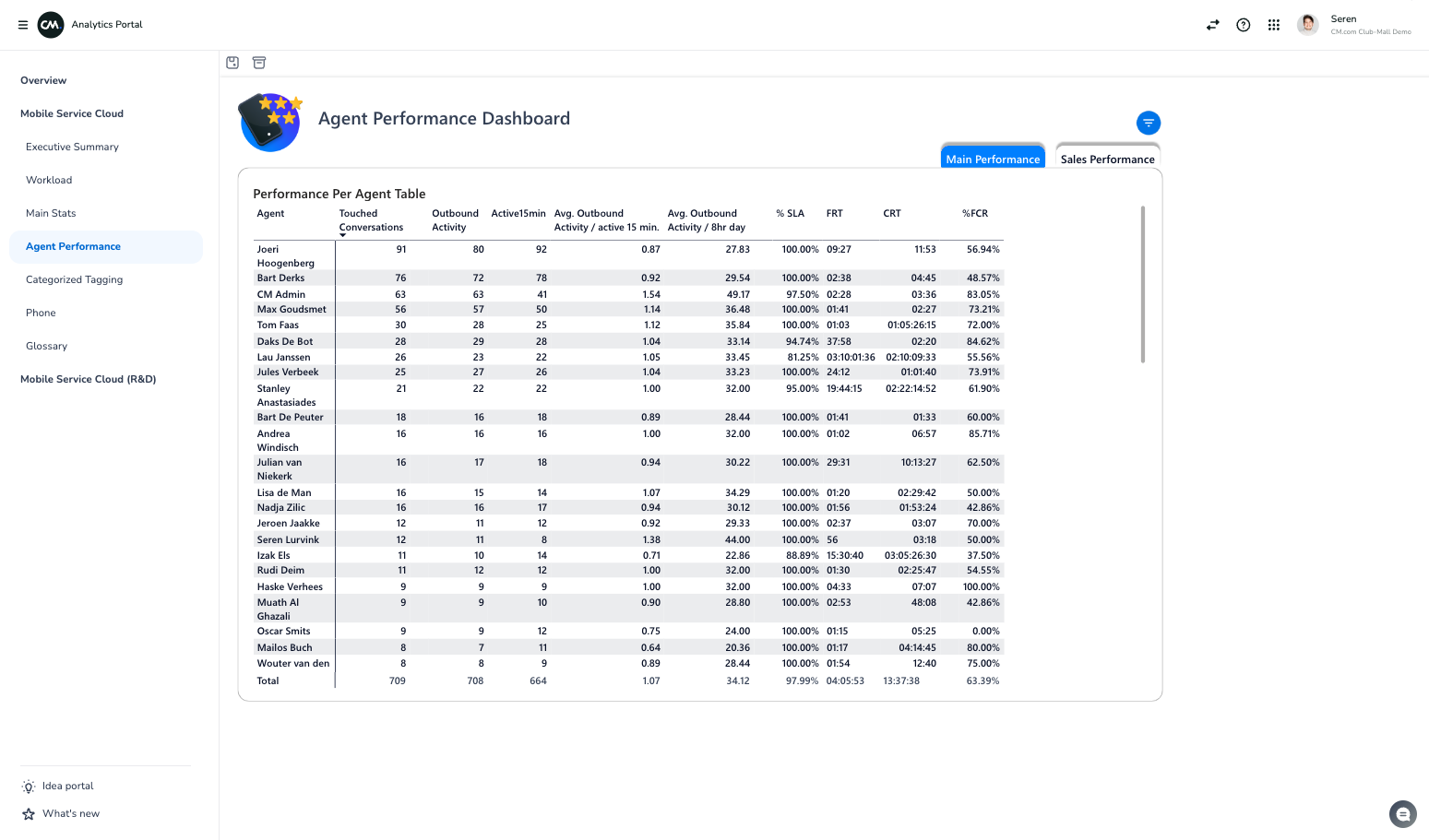Collapse the Mobile Service Cloud section
Viewport: 1429px width, 840px height.
point(72,112)
